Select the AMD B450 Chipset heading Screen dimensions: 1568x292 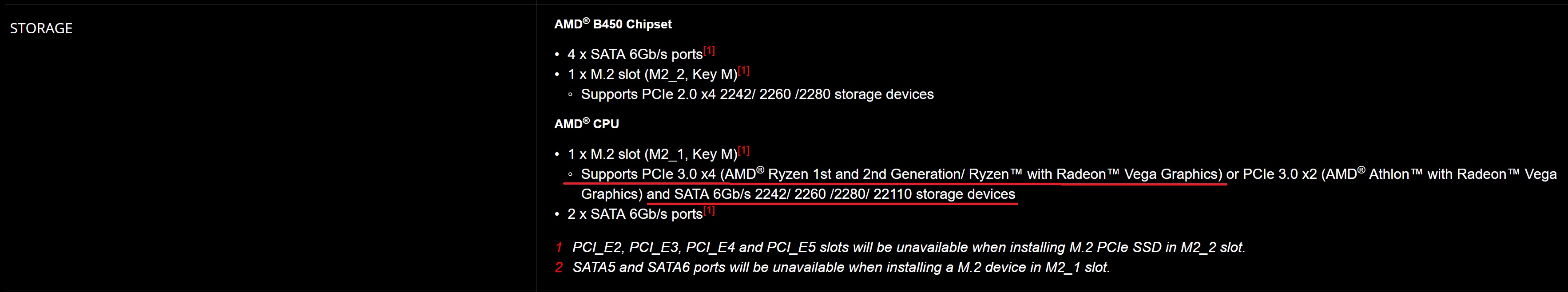tap(613, 24)
